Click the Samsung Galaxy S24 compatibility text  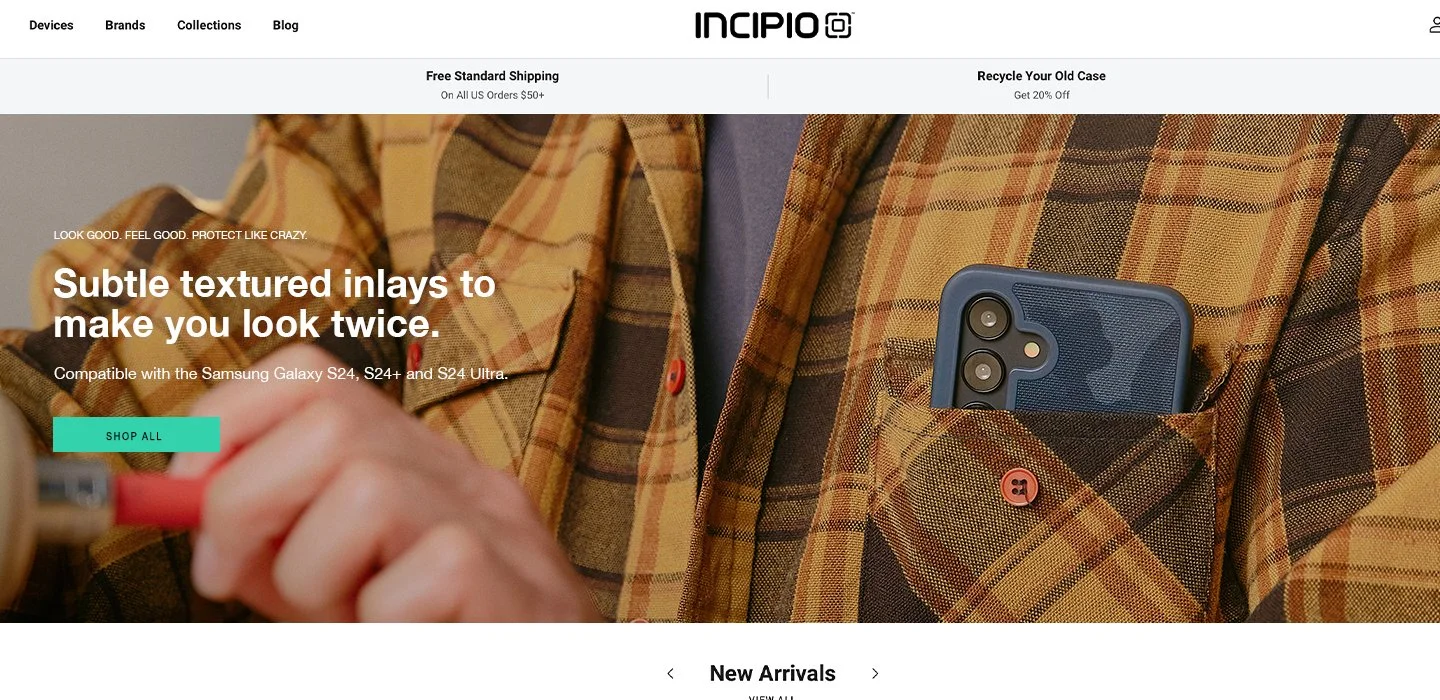[281, 374]
